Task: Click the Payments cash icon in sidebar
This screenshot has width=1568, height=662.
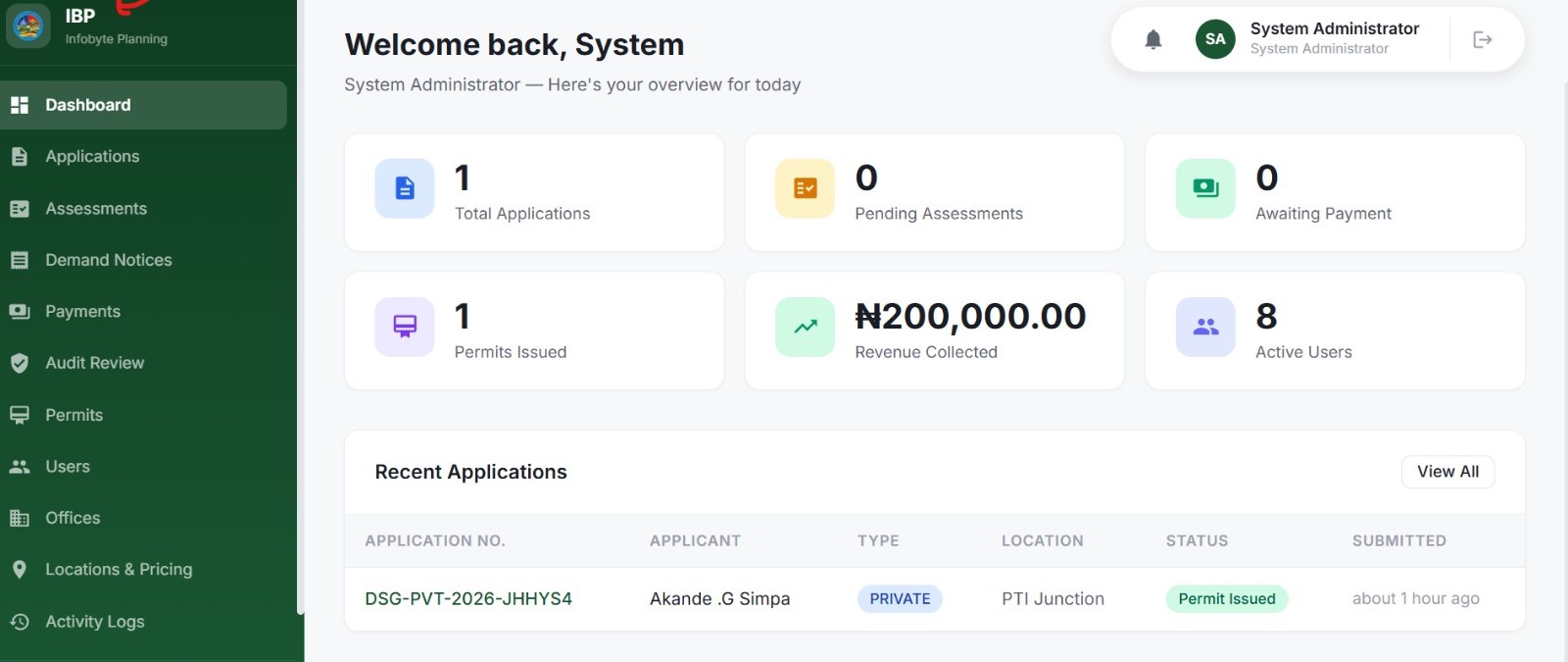Action: 20,312
